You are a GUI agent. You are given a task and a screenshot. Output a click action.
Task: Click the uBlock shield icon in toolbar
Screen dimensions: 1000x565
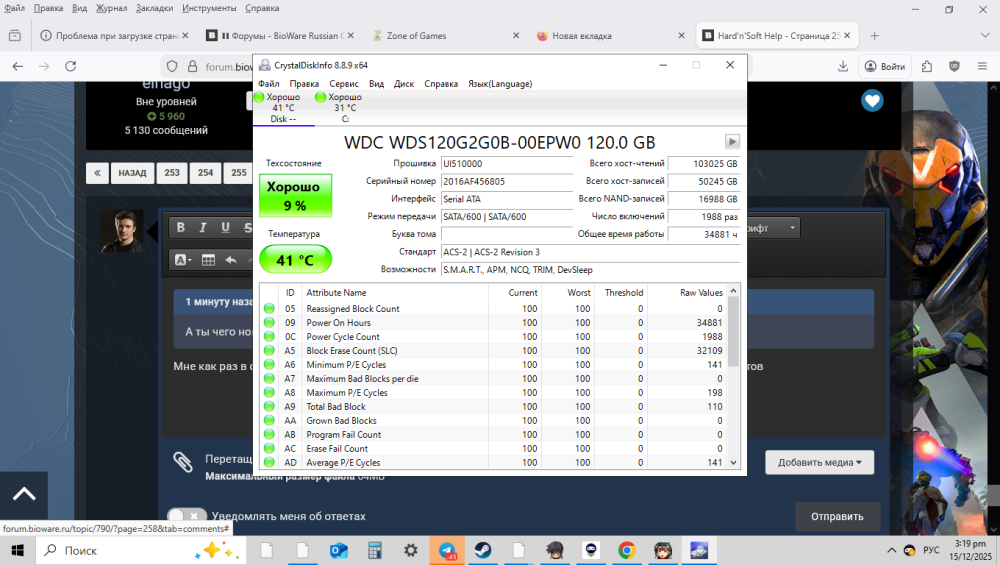click(x=954, y=66)
